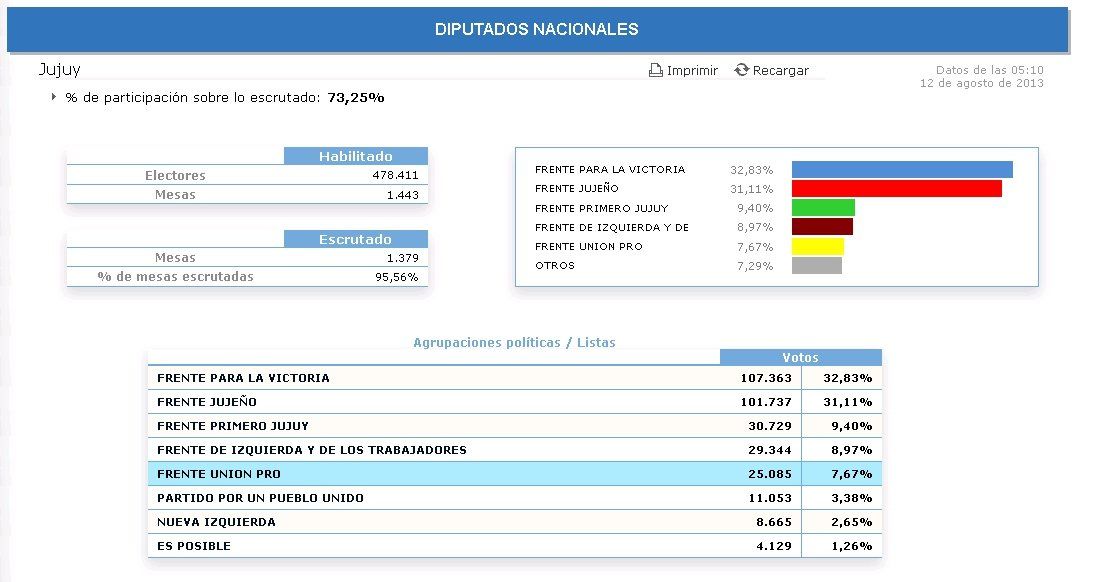The image size is (1093, 582).
Task: Click the Escrutado table header
Action: tap(355, 239)
